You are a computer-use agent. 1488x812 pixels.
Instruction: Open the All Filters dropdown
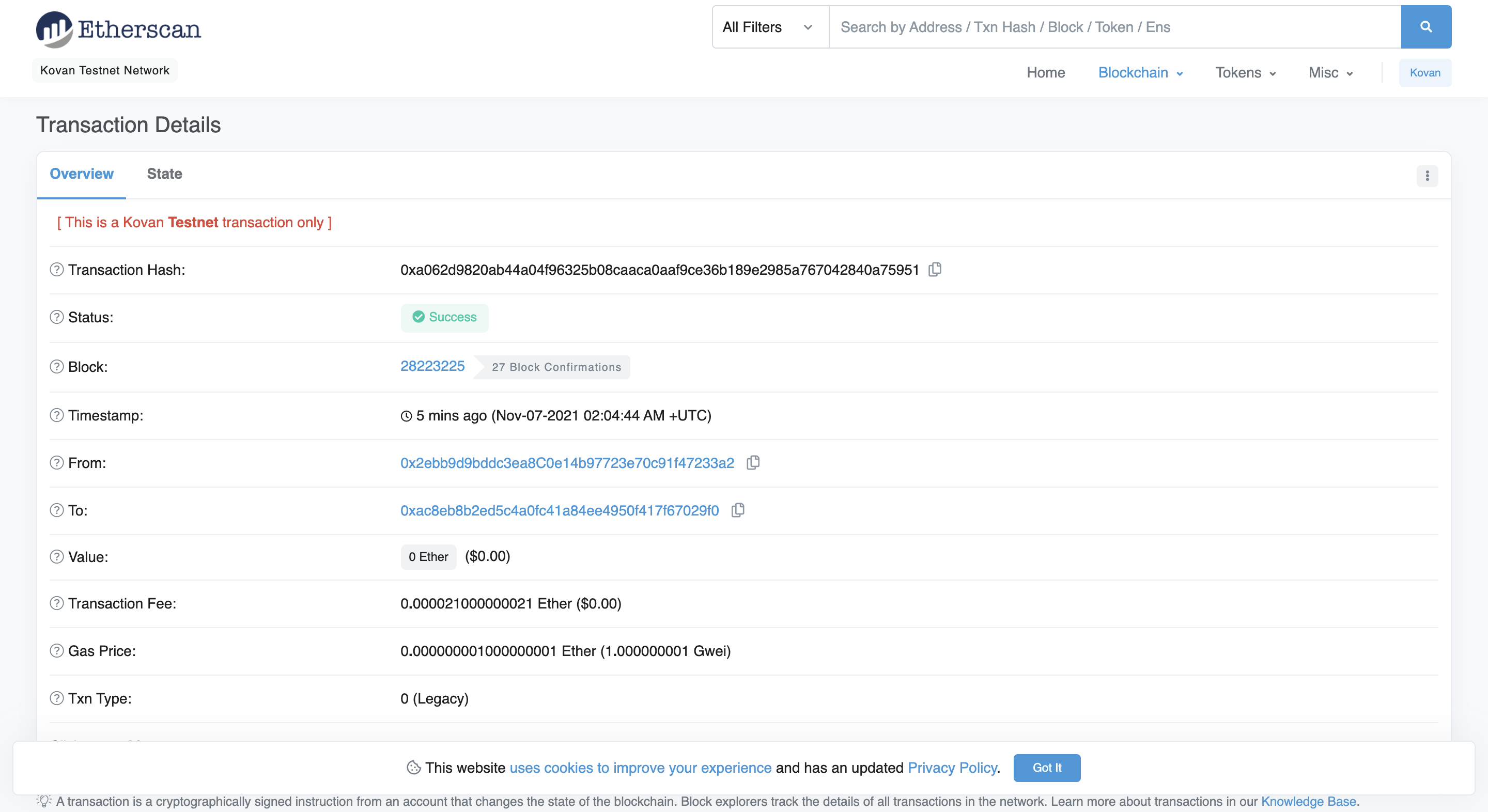[770, 27]
